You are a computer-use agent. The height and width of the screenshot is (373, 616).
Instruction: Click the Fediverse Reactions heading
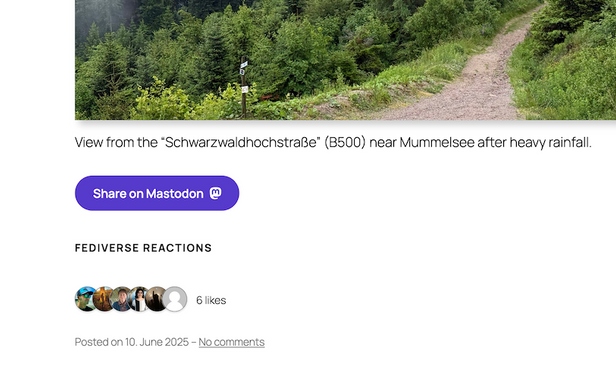143,248
